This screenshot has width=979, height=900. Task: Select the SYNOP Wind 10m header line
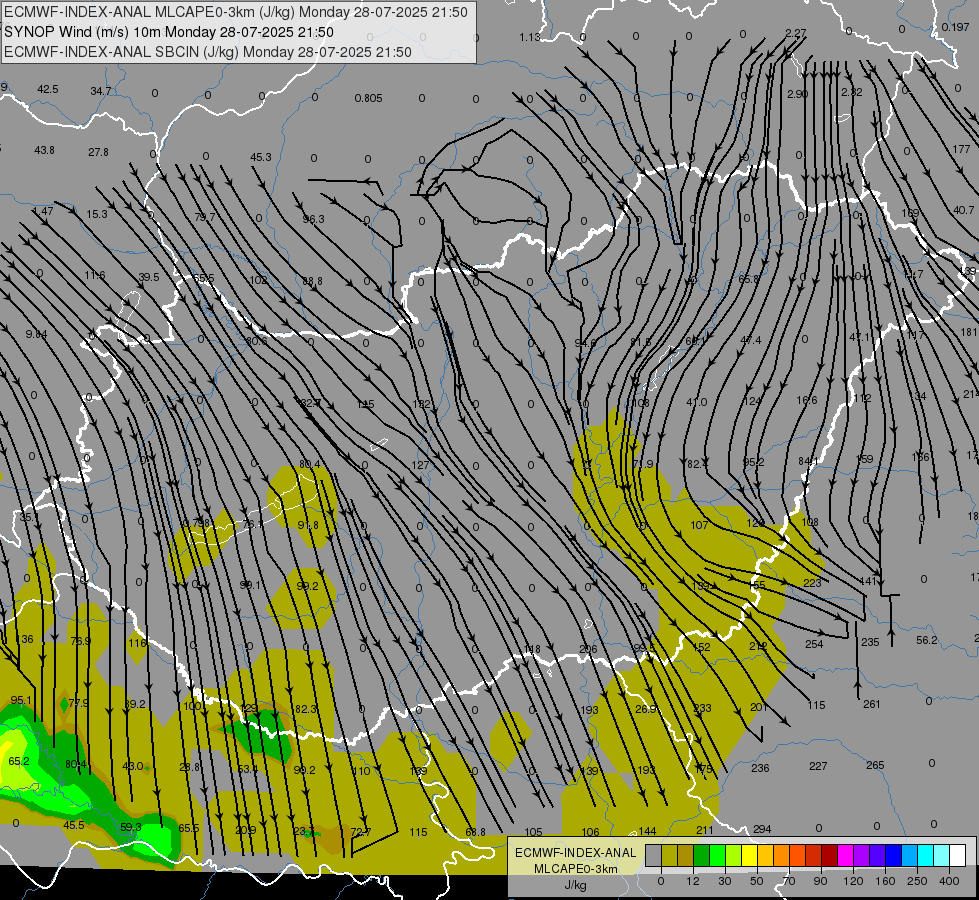[169, 32]
